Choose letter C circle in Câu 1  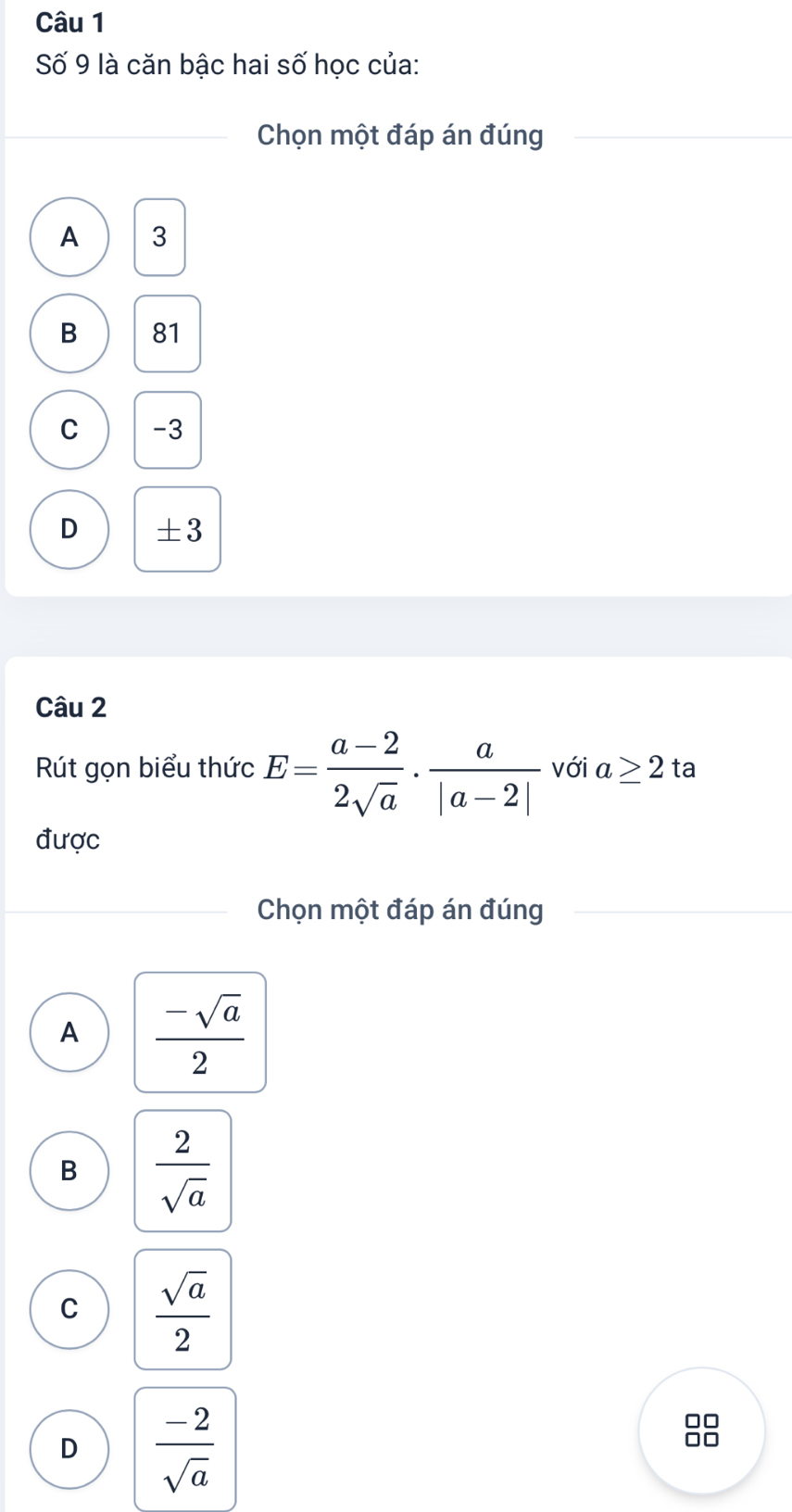(69, 430)
